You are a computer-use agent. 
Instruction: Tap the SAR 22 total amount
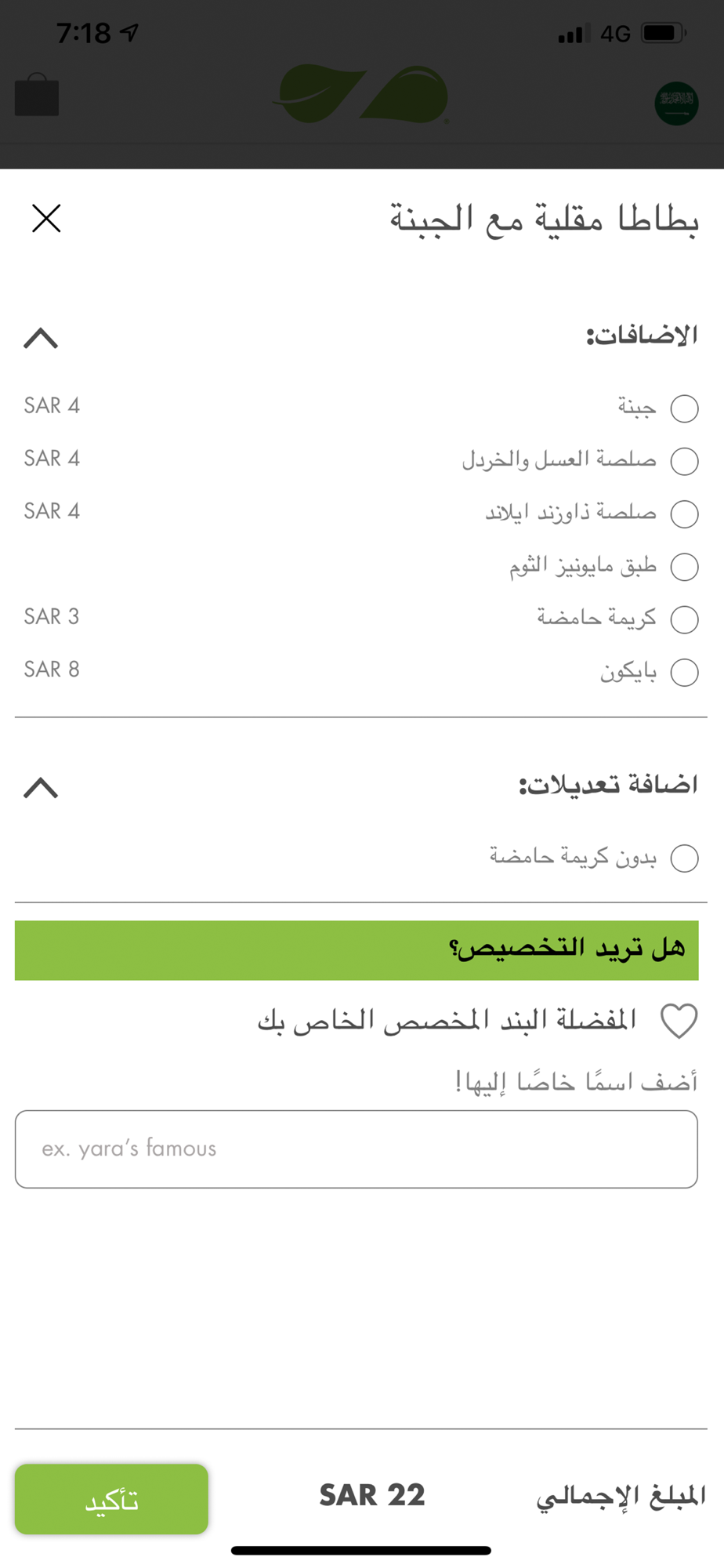[x=372, y=1496]
